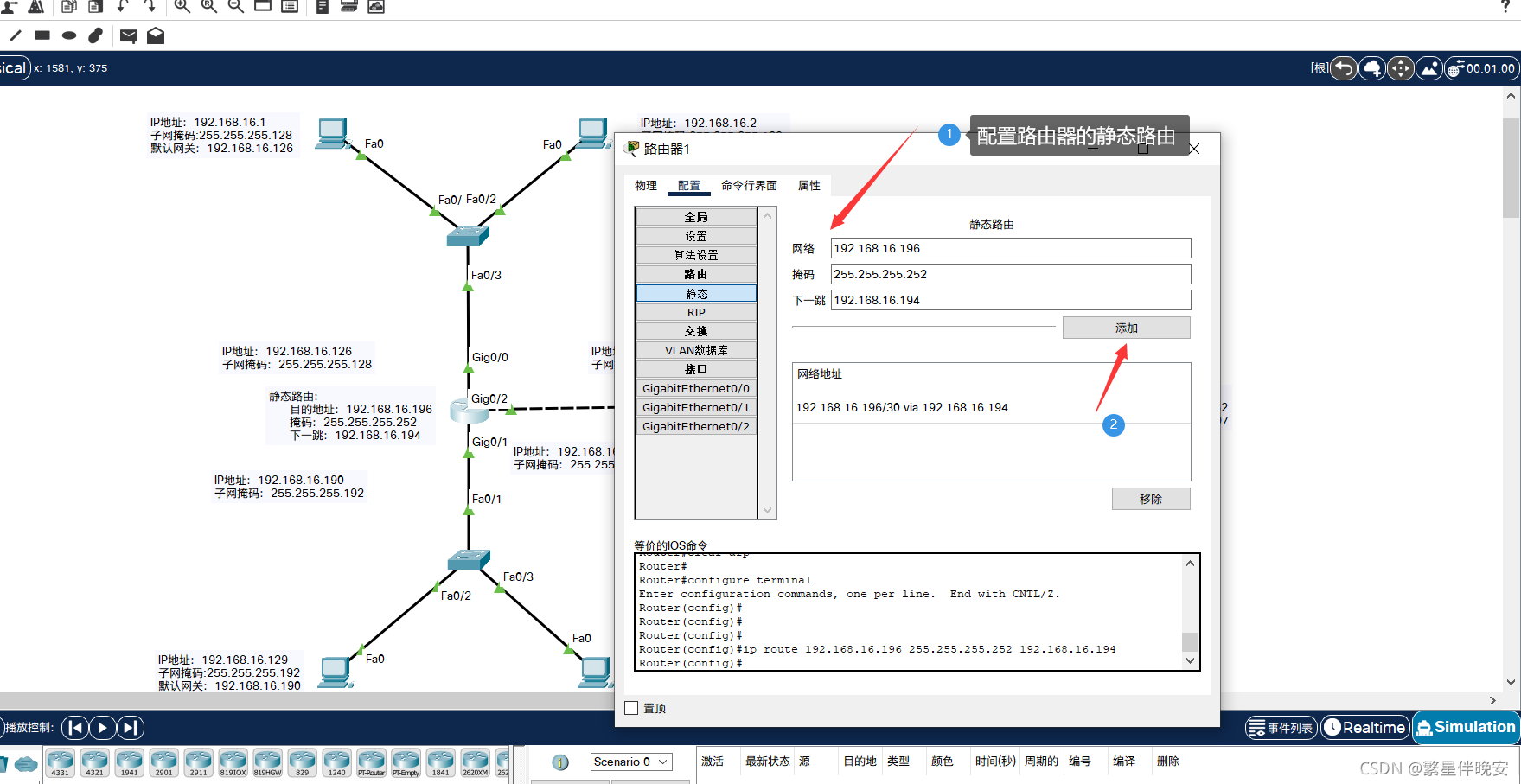Select the 192.168.16.196/30 static route entry

(902, 407)
